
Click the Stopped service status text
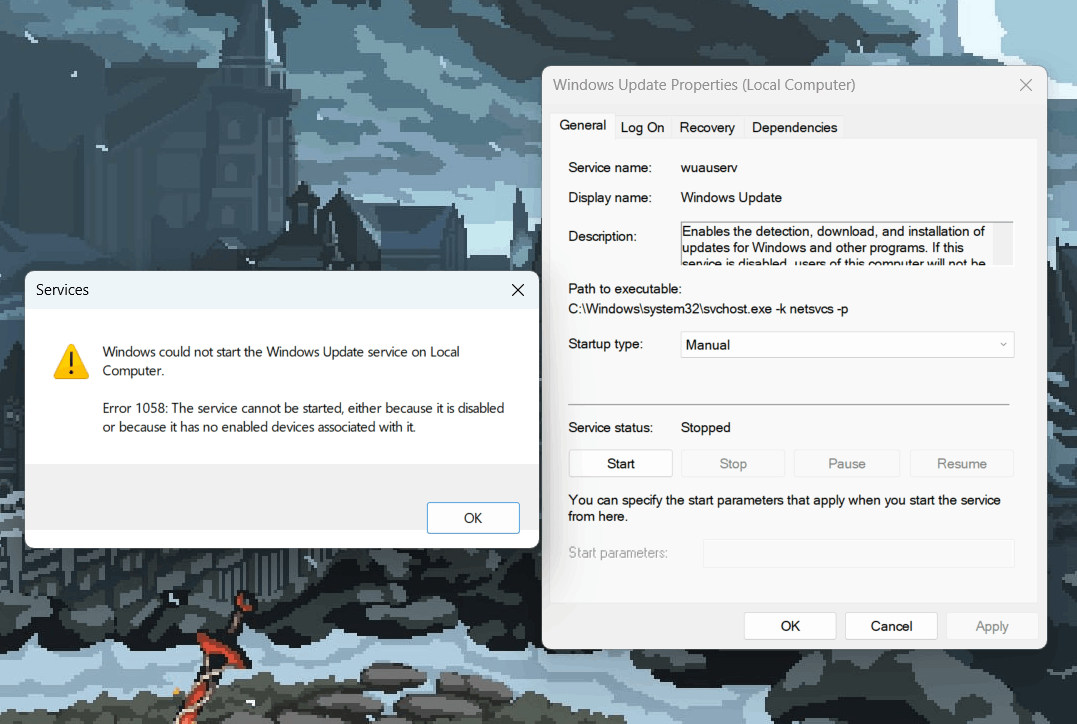click(x=705, y=427)
